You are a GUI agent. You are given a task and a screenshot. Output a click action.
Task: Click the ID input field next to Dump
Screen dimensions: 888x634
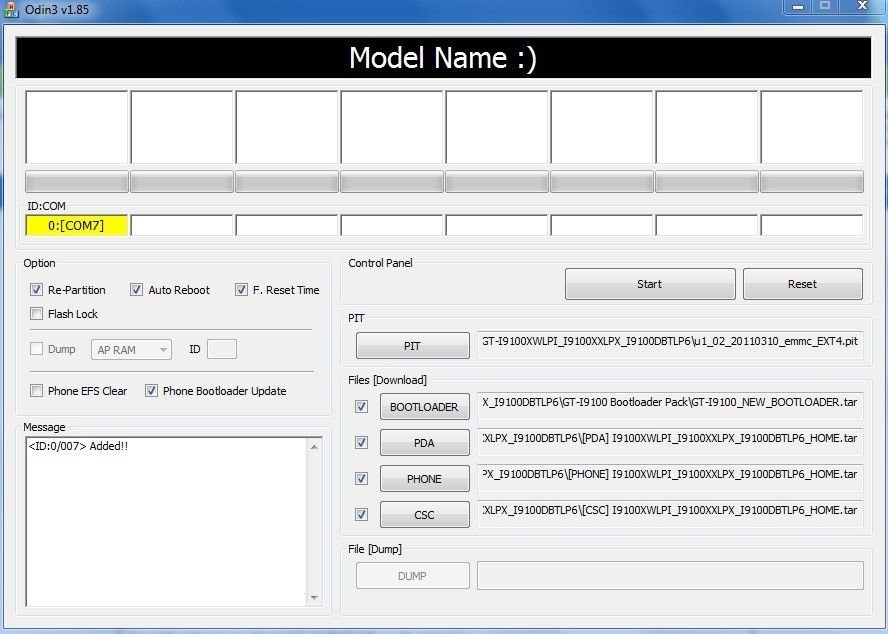pos(222,349)
